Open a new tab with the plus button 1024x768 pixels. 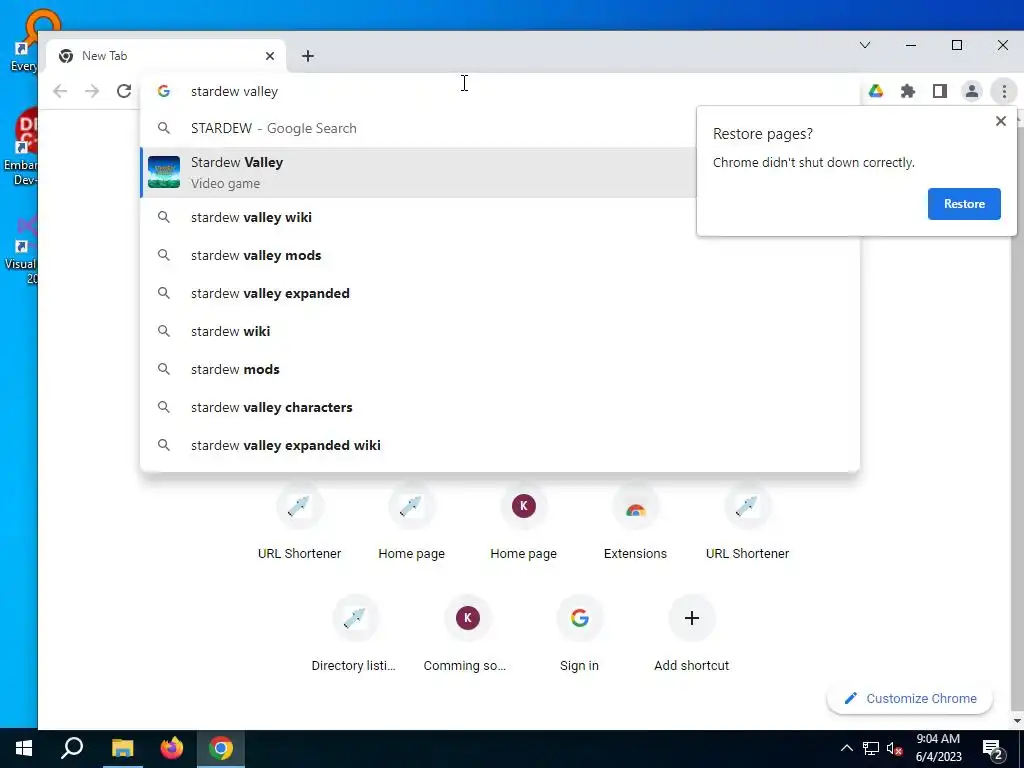coord(308,56)
